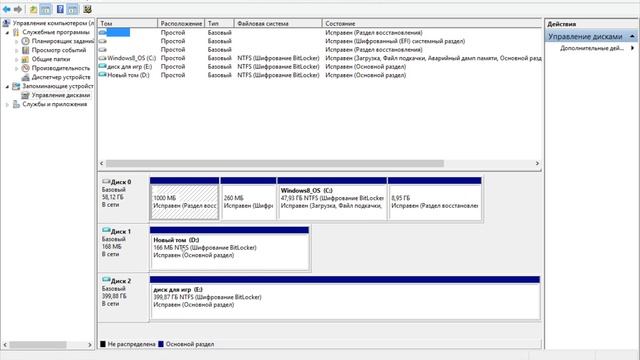640x360 pixels.
Task: Click the Windows8_OS (C:) volume icon in list
Action: click(x=102, y=58)
